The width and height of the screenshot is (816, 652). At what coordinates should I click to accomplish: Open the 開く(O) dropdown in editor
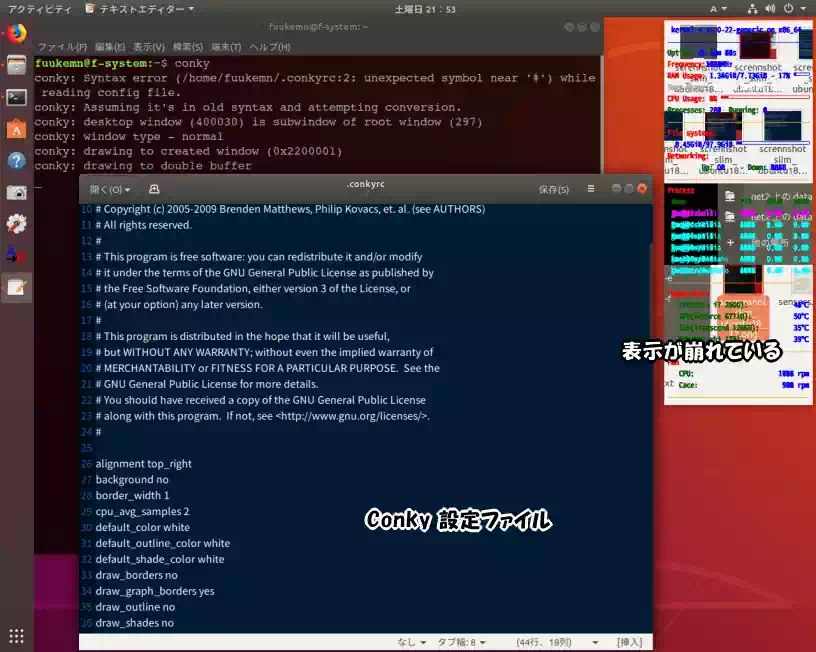(x=110, y=189)
